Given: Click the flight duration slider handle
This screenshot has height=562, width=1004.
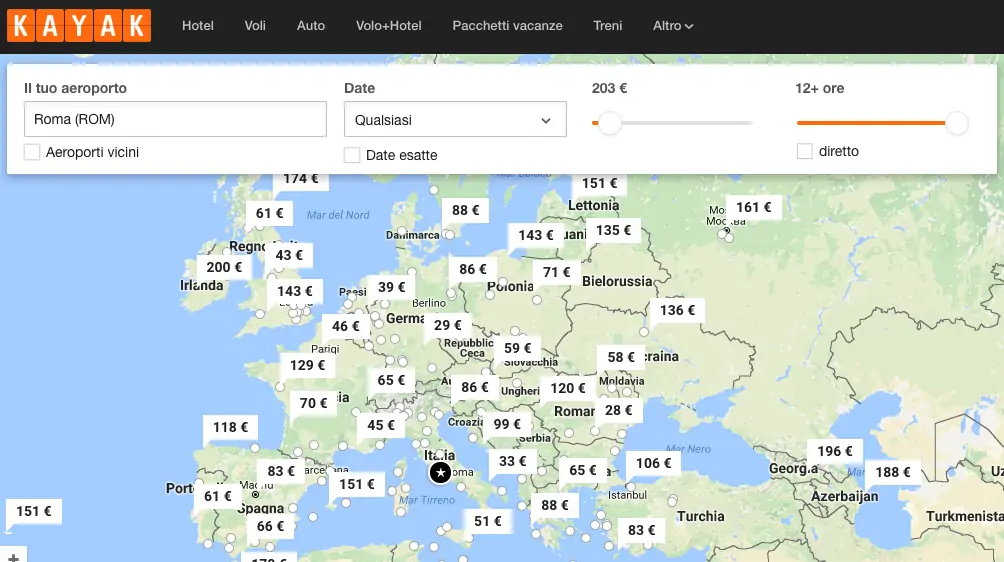Looking at the screenshot, I should pos(957,123).
